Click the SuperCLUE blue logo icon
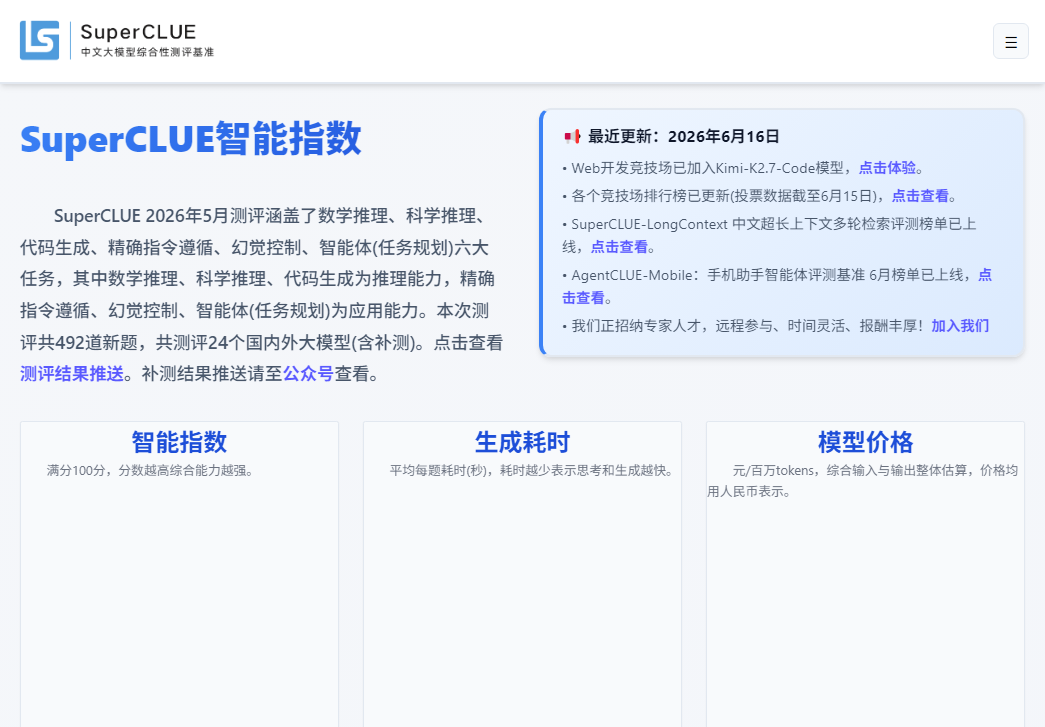 click(x=39, y=40)
